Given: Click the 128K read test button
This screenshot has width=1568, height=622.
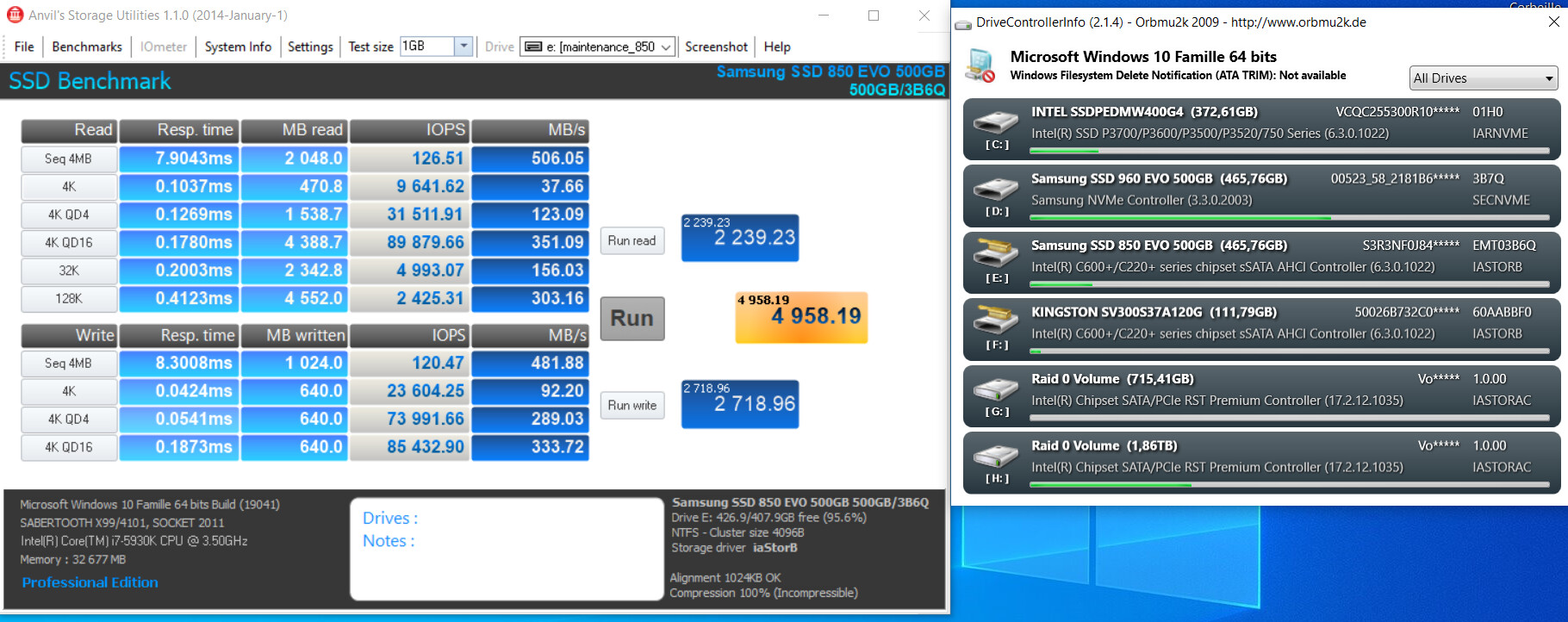Looking at the screenshot, I should click(69, 298).
